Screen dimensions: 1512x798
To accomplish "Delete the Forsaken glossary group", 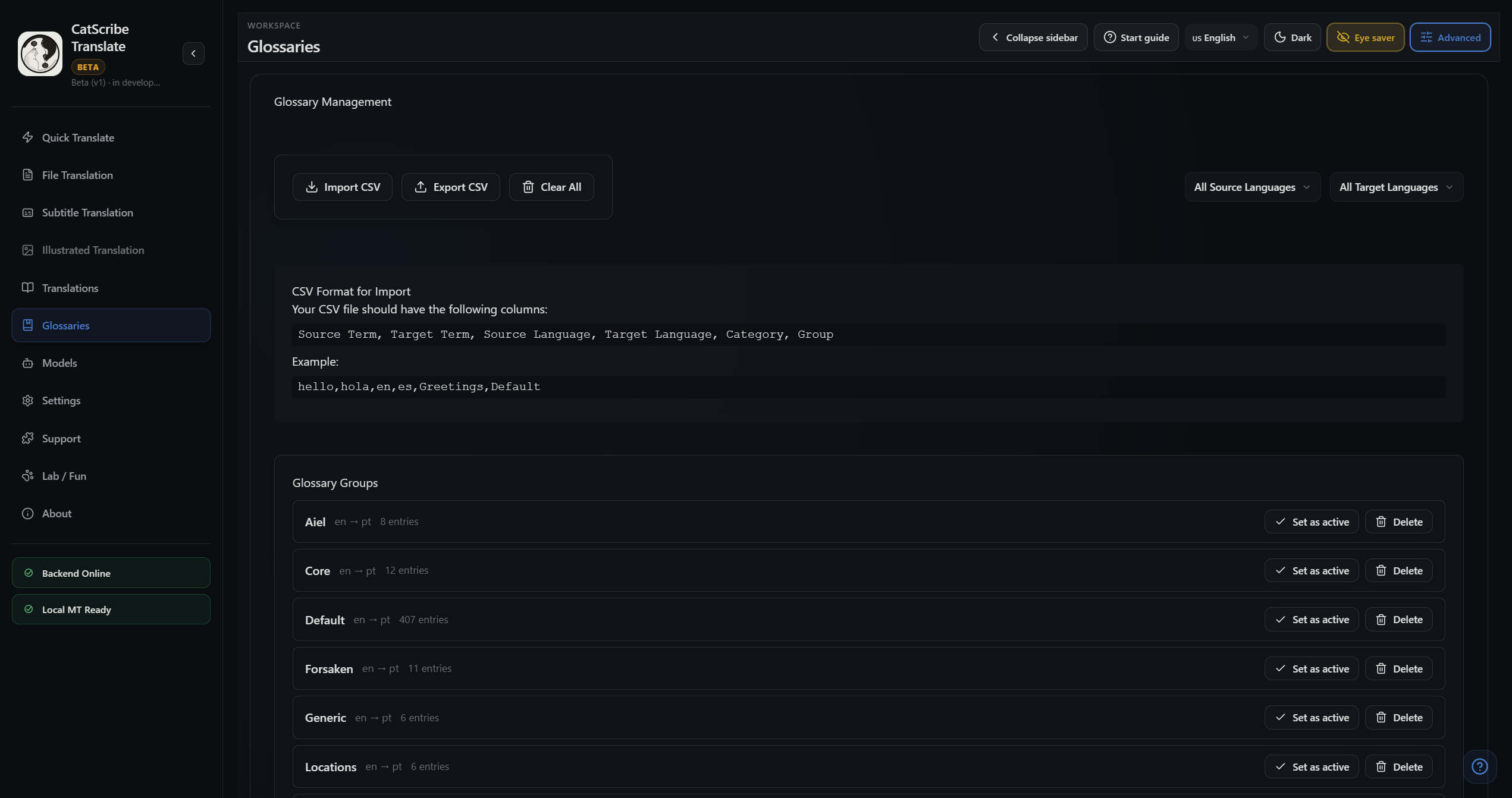I will [x=1398, y=669].
